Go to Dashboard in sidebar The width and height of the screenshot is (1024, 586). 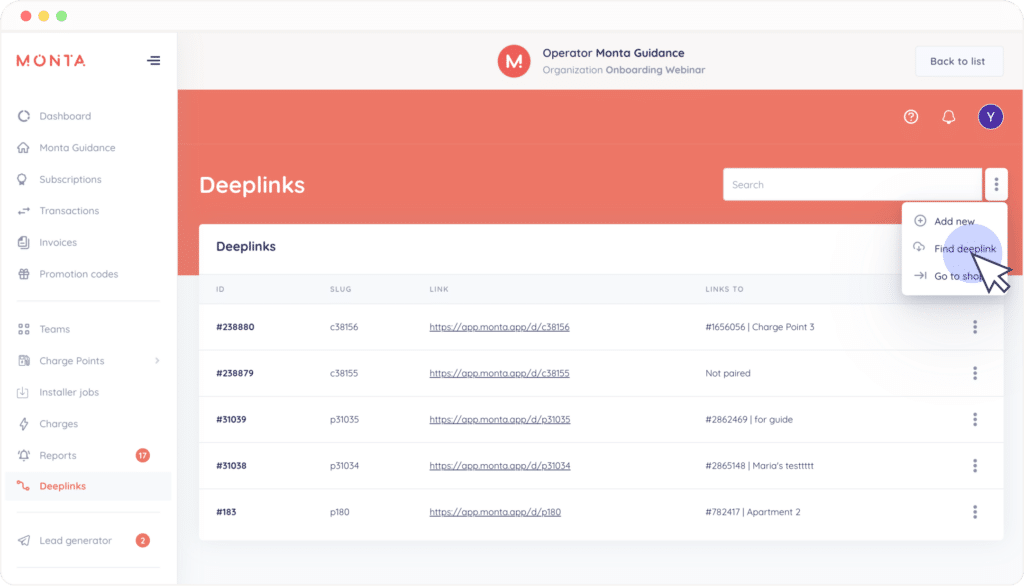(65, 116)
